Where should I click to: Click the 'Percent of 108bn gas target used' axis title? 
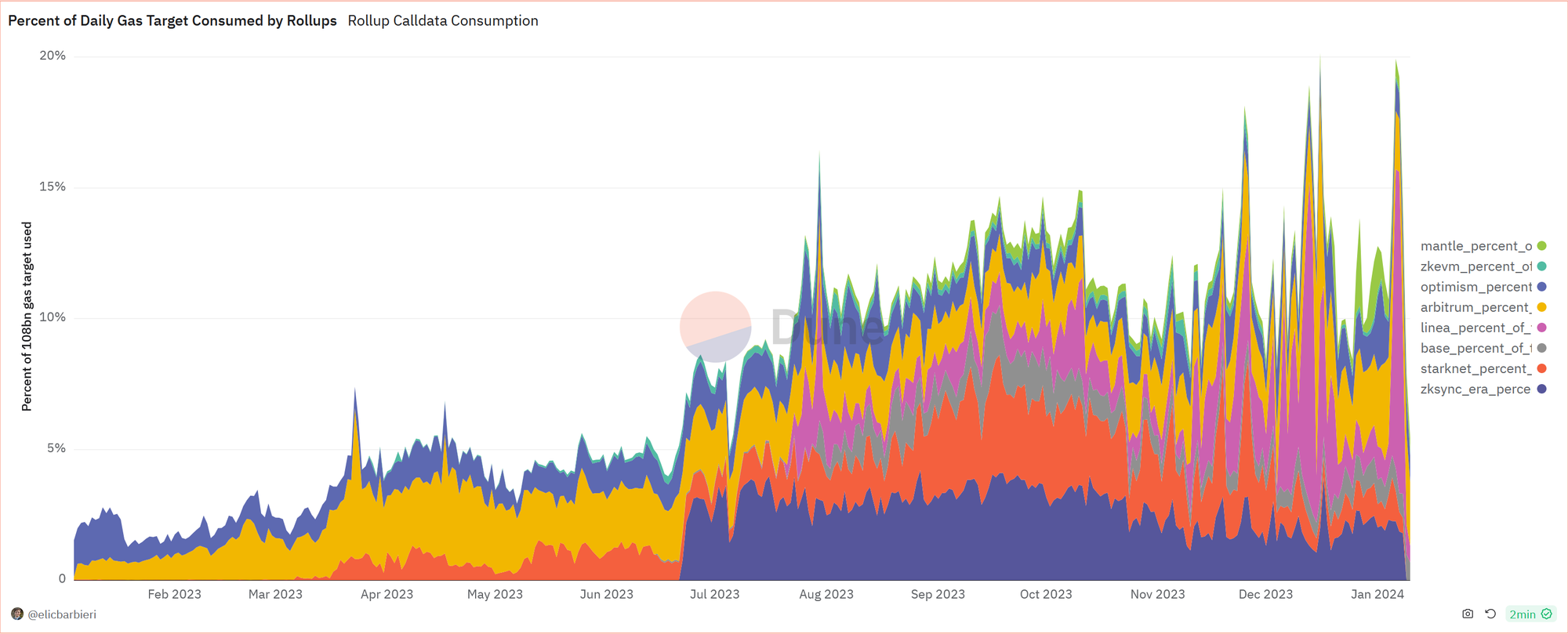pos(27,317)
